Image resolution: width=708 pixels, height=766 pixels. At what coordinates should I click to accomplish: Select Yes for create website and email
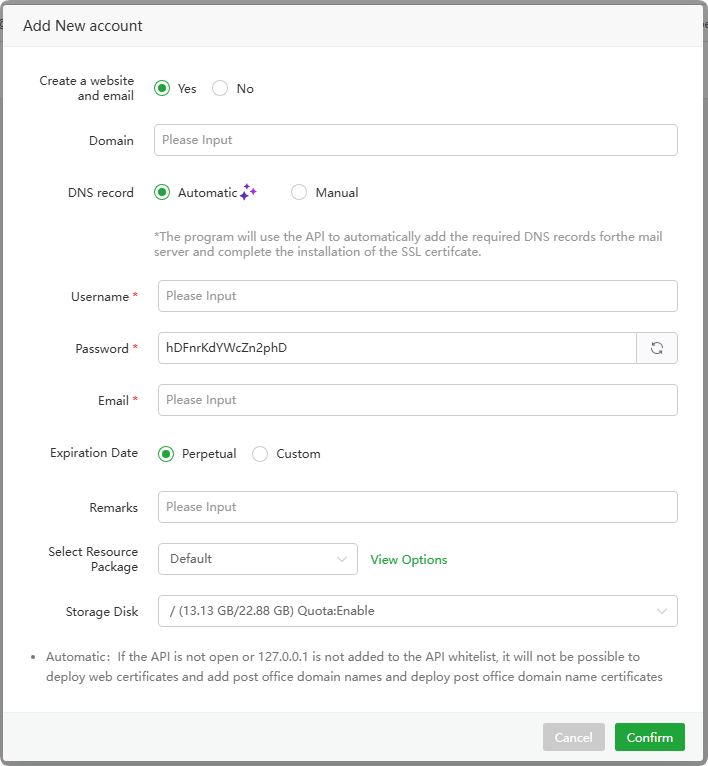[x=162, y=88]
